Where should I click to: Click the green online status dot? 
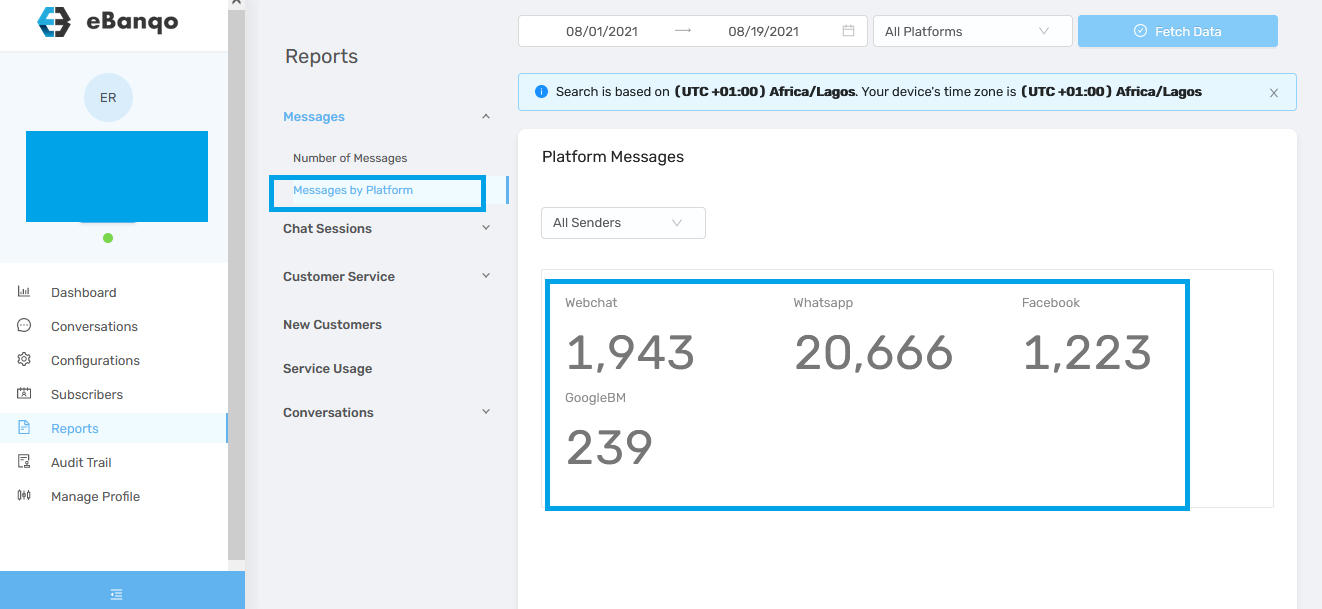coord(108,238)
